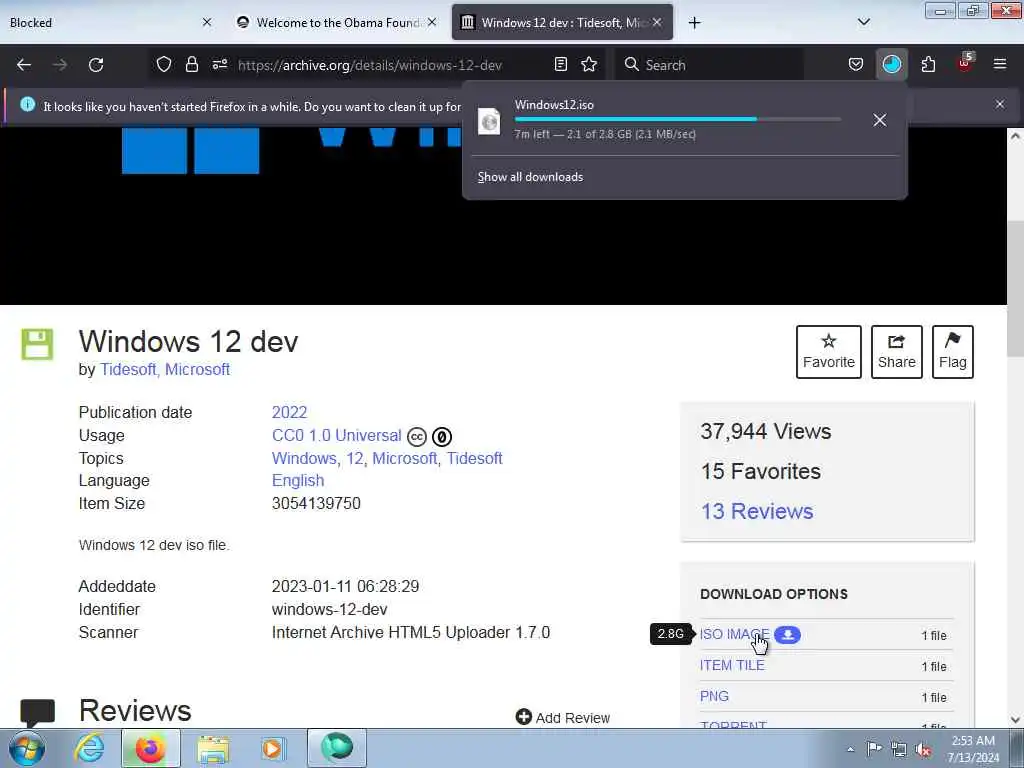Screen dimensions: 1024x768
Task: Open site permissions icon in address bar
Action: (x=219, y=64)
